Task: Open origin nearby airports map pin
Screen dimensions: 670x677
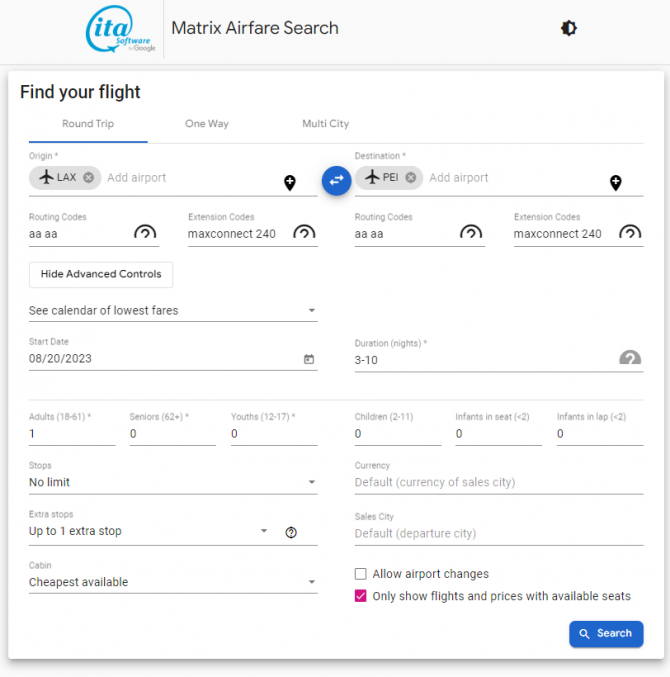Action: 290,183
